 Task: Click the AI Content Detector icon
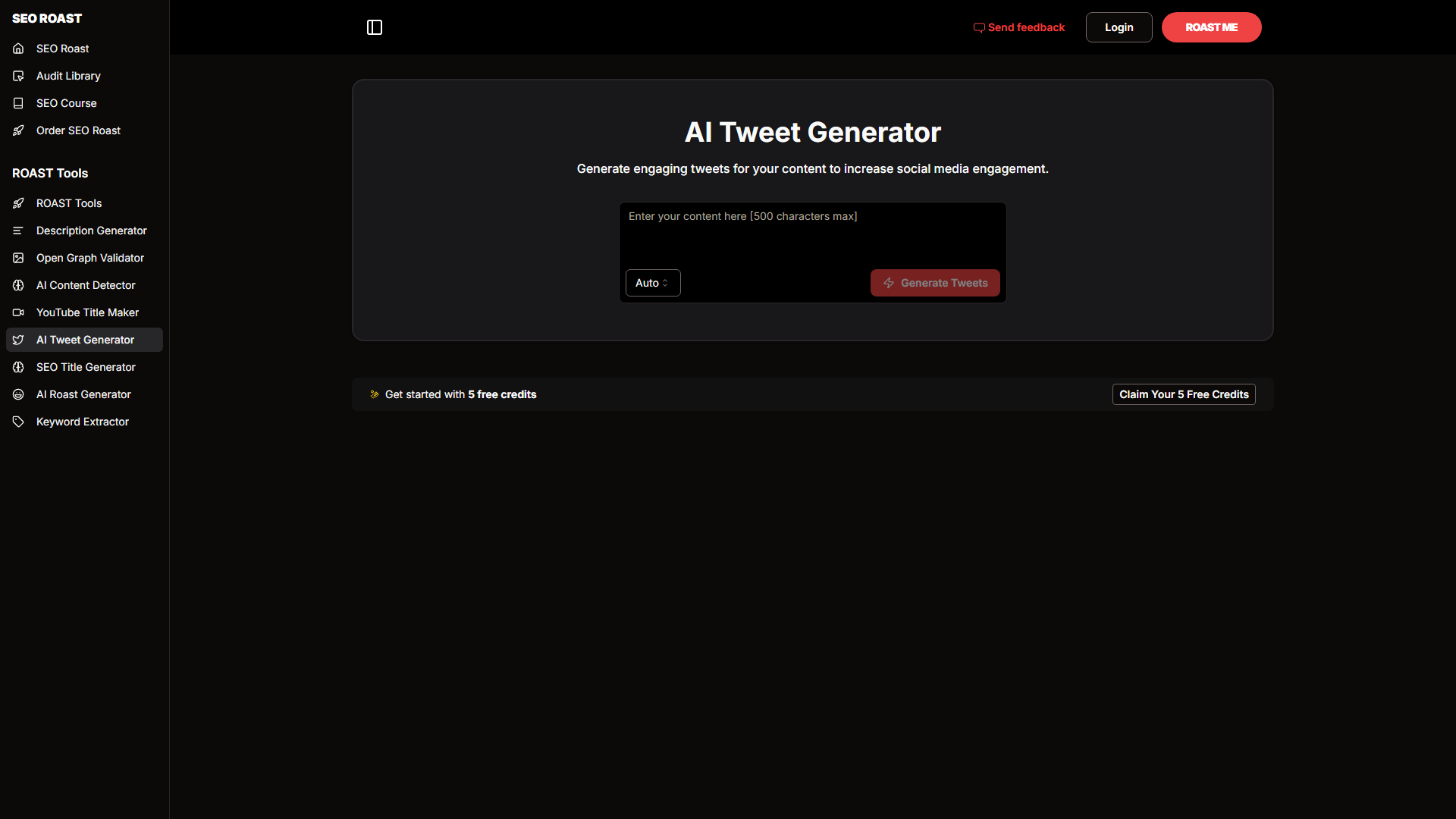[x=18, y=285]
